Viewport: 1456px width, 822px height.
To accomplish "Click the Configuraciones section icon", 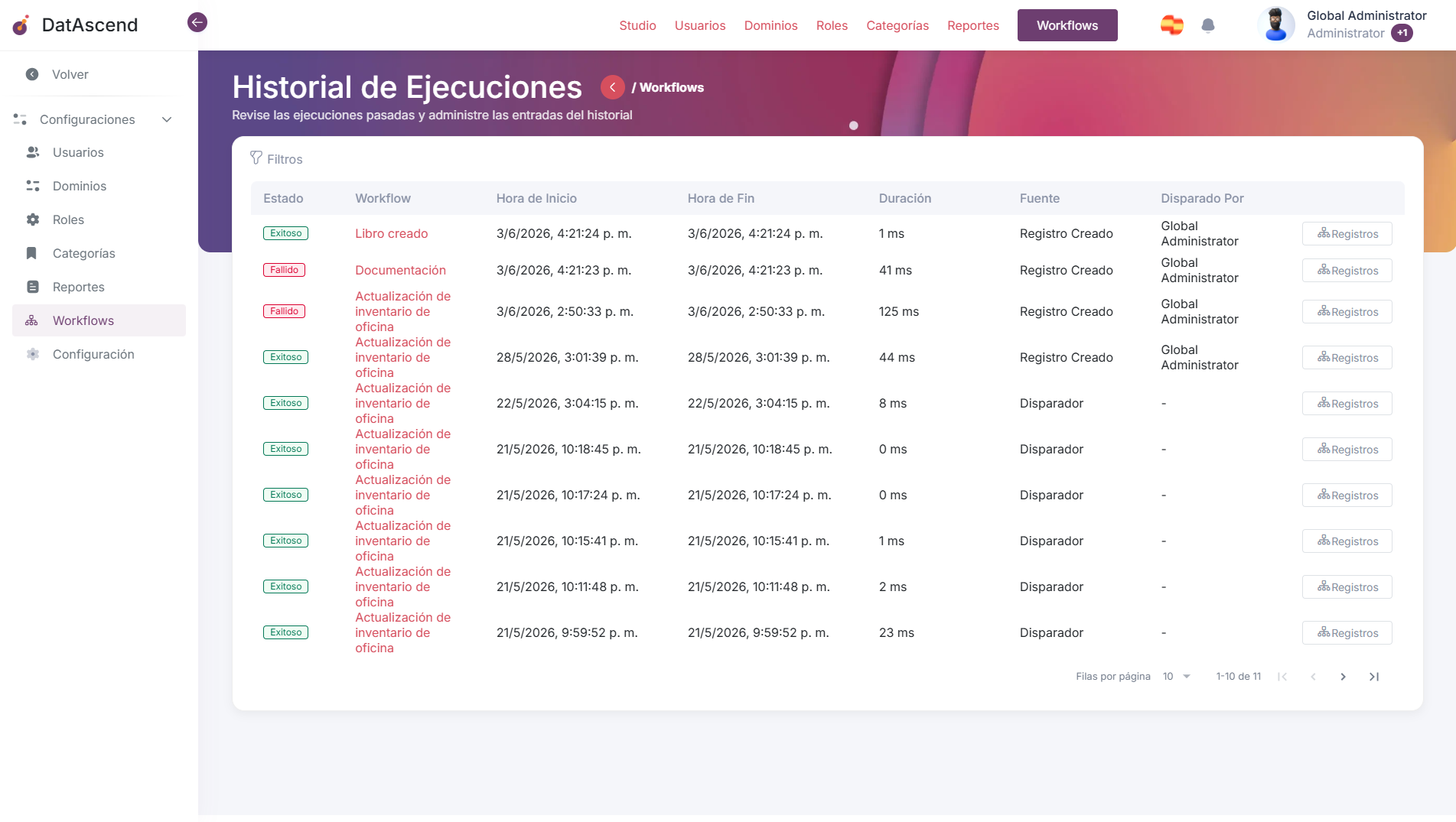I will pos(21,119).
